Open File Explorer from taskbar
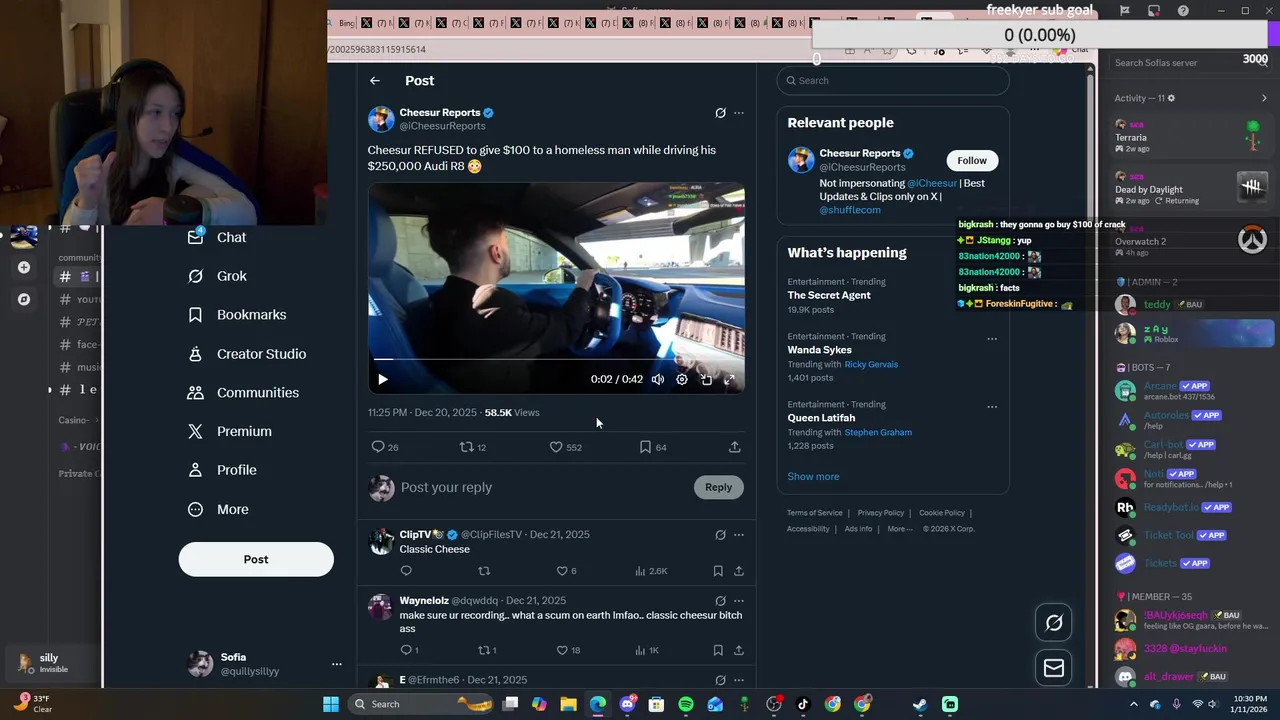The width and height of the screenshot is (1280, 720). 568,704
